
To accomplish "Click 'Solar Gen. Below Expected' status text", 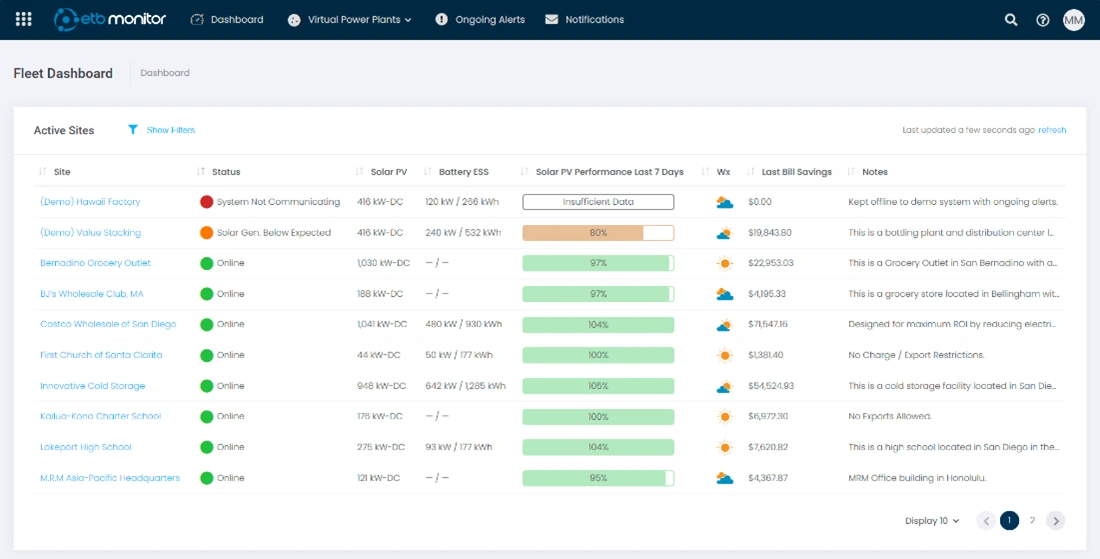I will tap(274, 233).
